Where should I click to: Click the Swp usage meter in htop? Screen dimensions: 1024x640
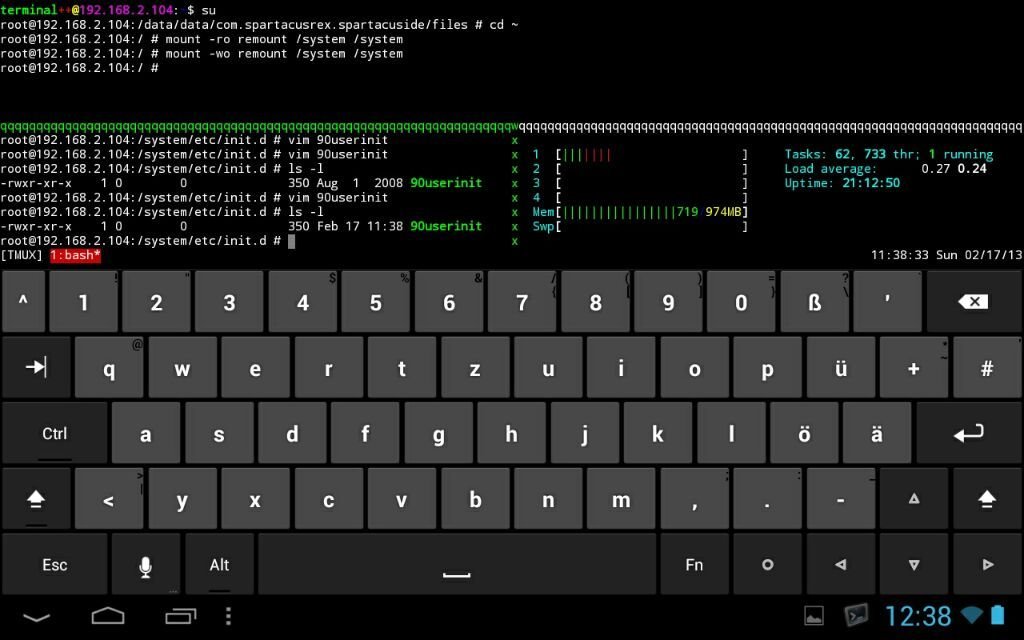639,227
